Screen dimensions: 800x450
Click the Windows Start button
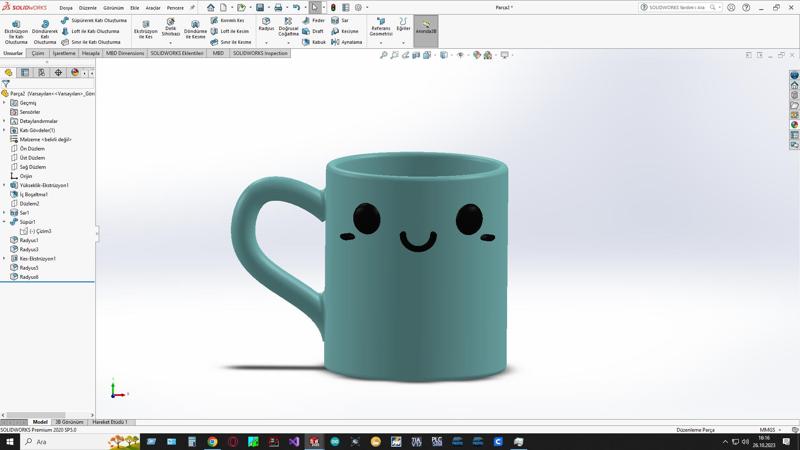[x=10, y=441]
